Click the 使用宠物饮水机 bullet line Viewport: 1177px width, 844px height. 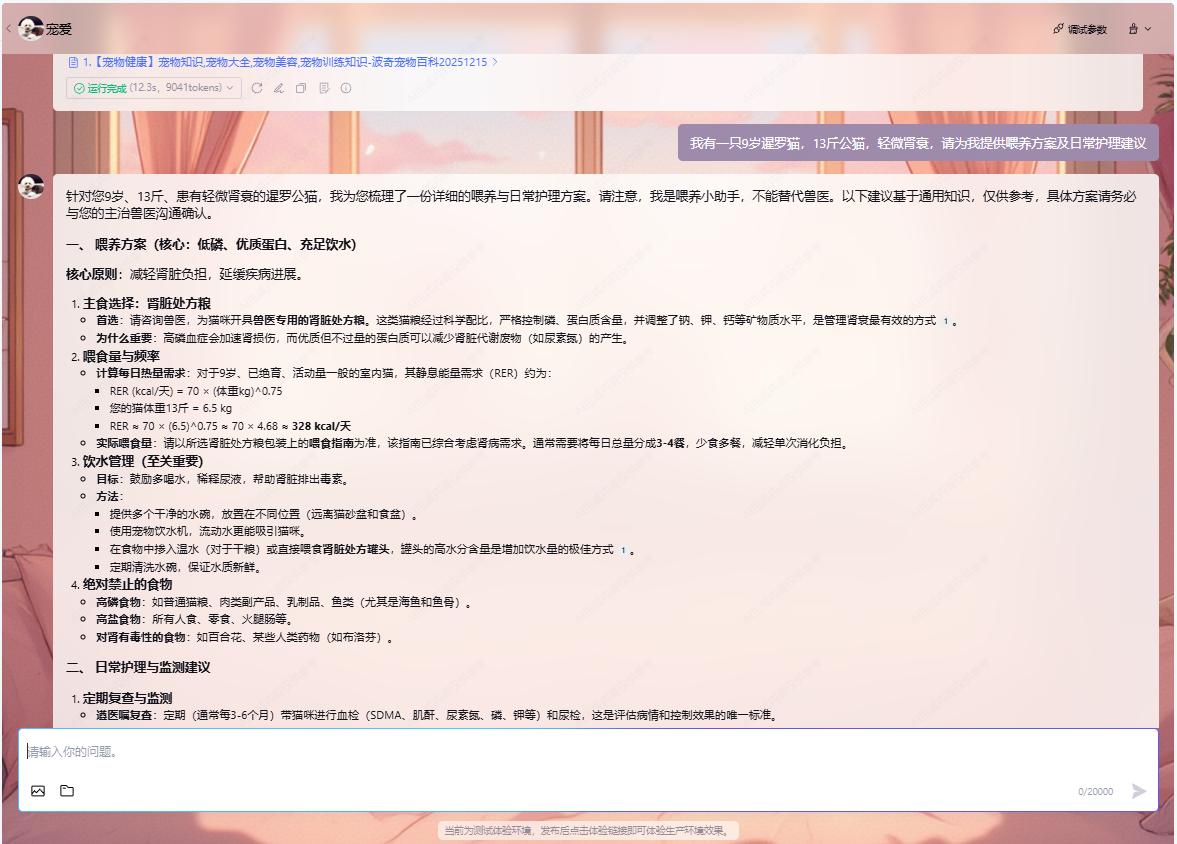point(208,532)
